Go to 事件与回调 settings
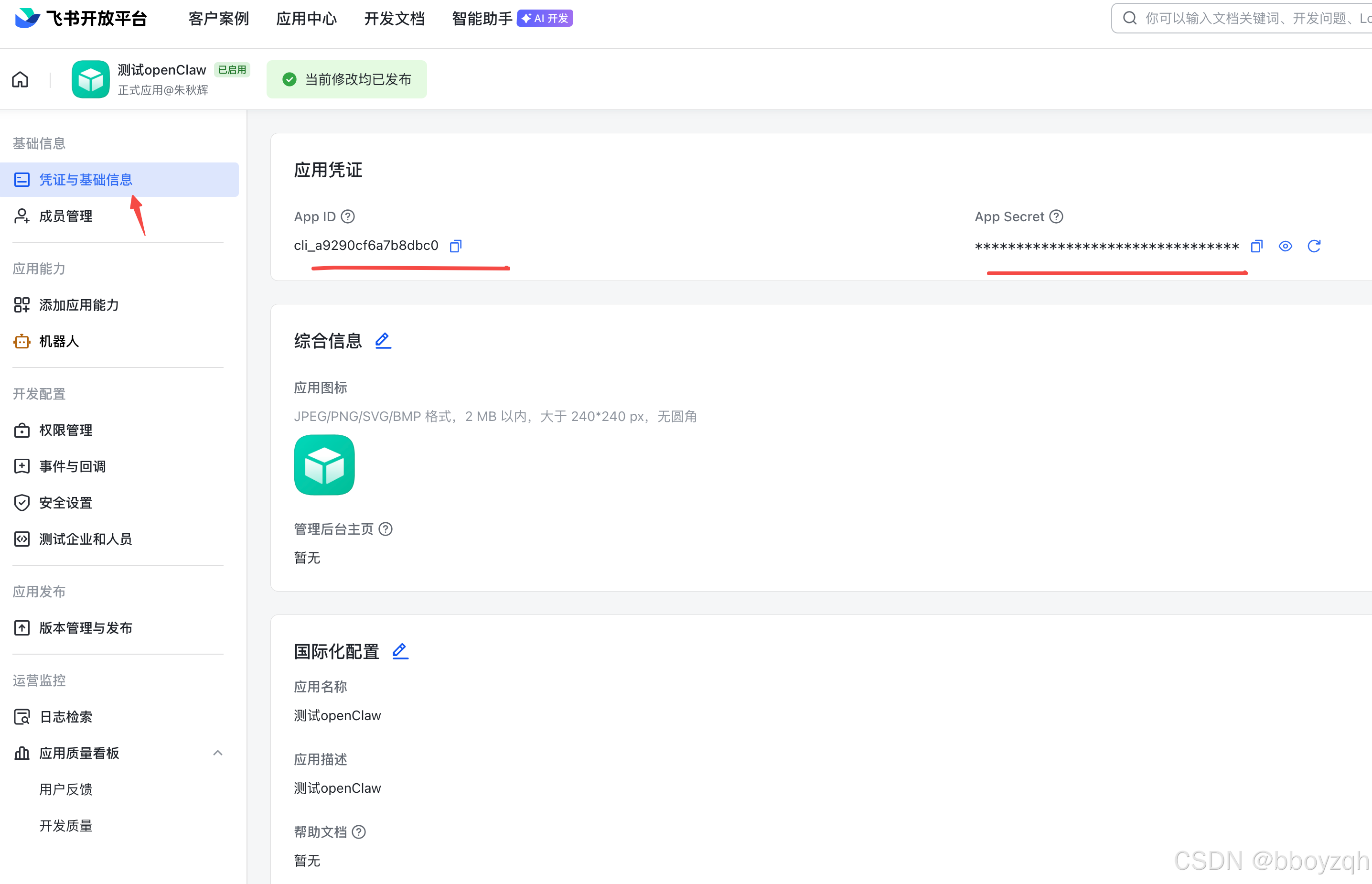 72,466
